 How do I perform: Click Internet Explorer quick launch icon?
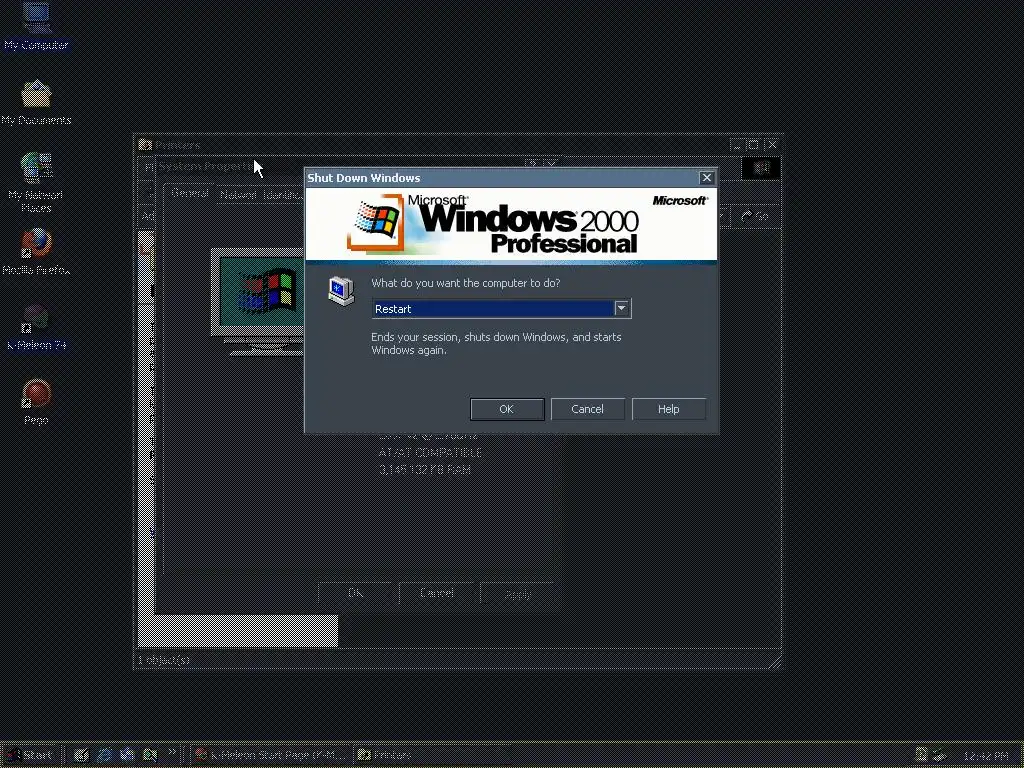tap(104, 755)
